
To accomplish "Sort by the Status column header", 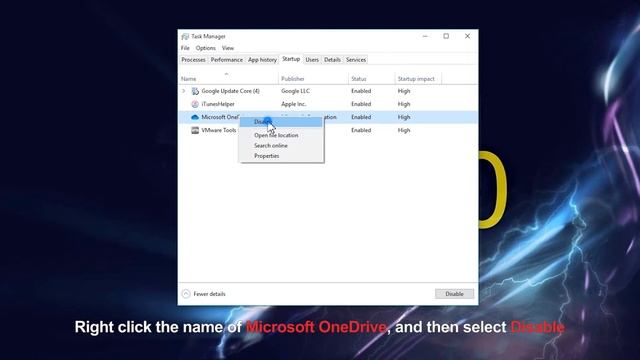I will point(371,79).
